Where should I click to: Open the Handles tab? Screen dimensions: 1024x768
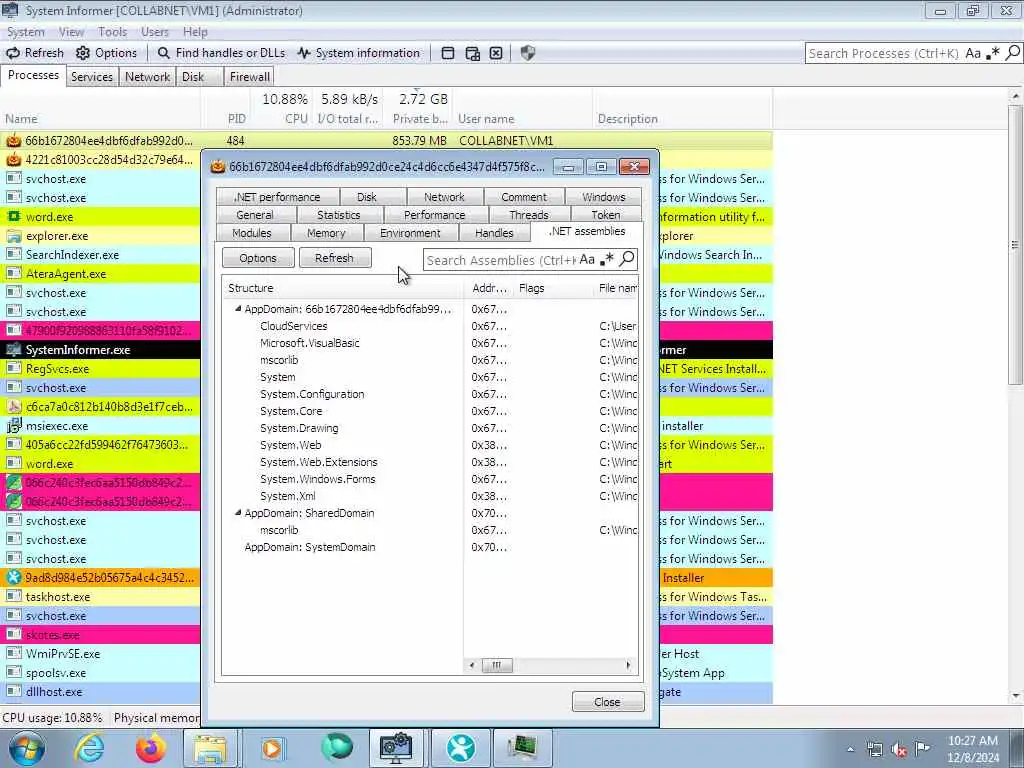tap(494, 233)
